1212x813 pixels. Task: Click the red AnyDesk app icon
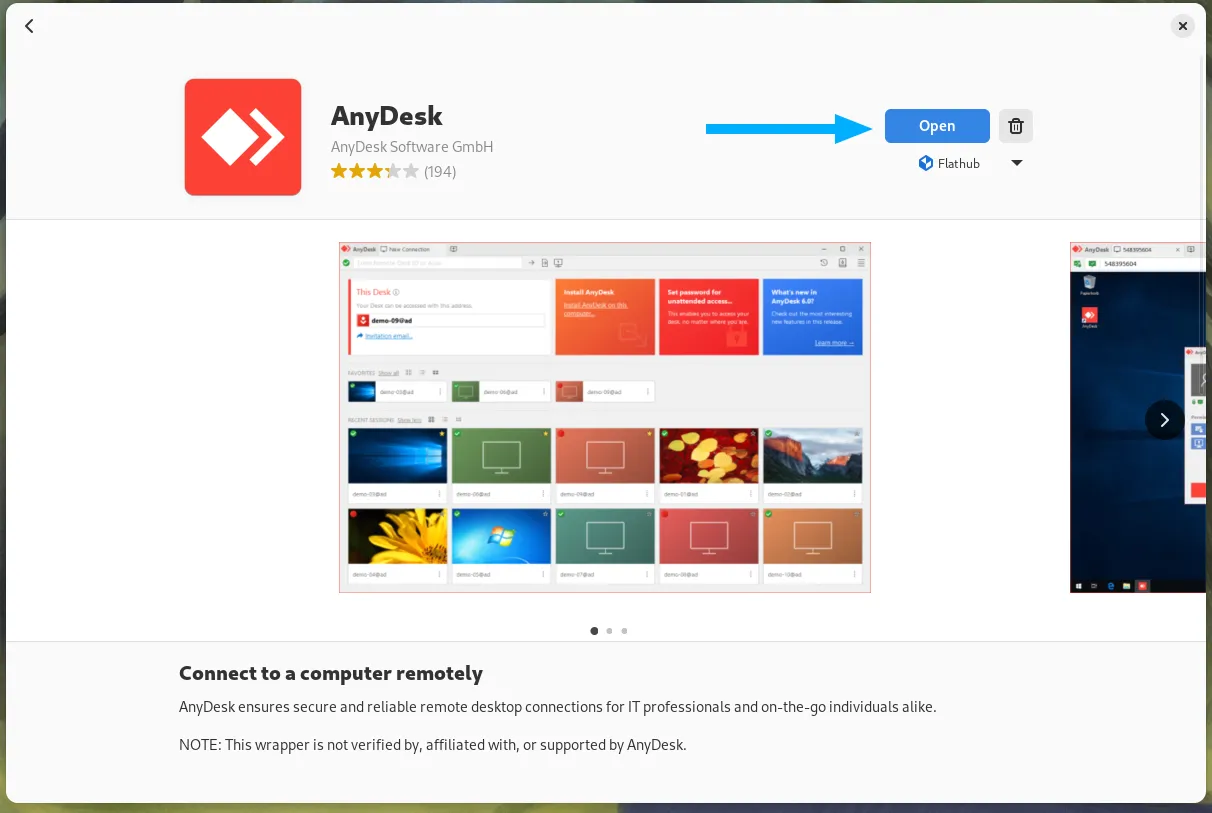click(x=243, y=137)
